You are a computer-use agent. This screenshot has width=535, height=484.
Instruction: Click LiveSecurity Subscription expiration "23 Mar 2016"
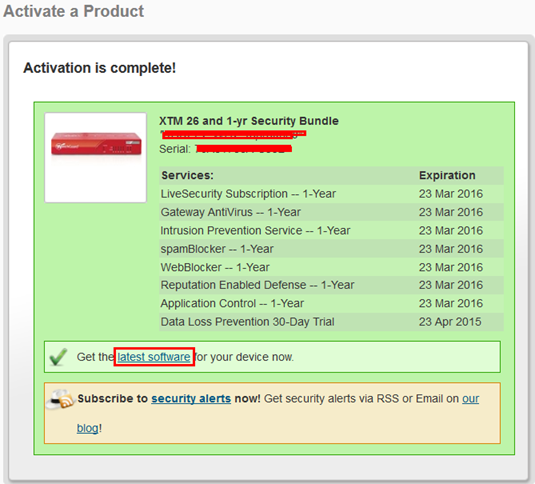tap(451, 194)
